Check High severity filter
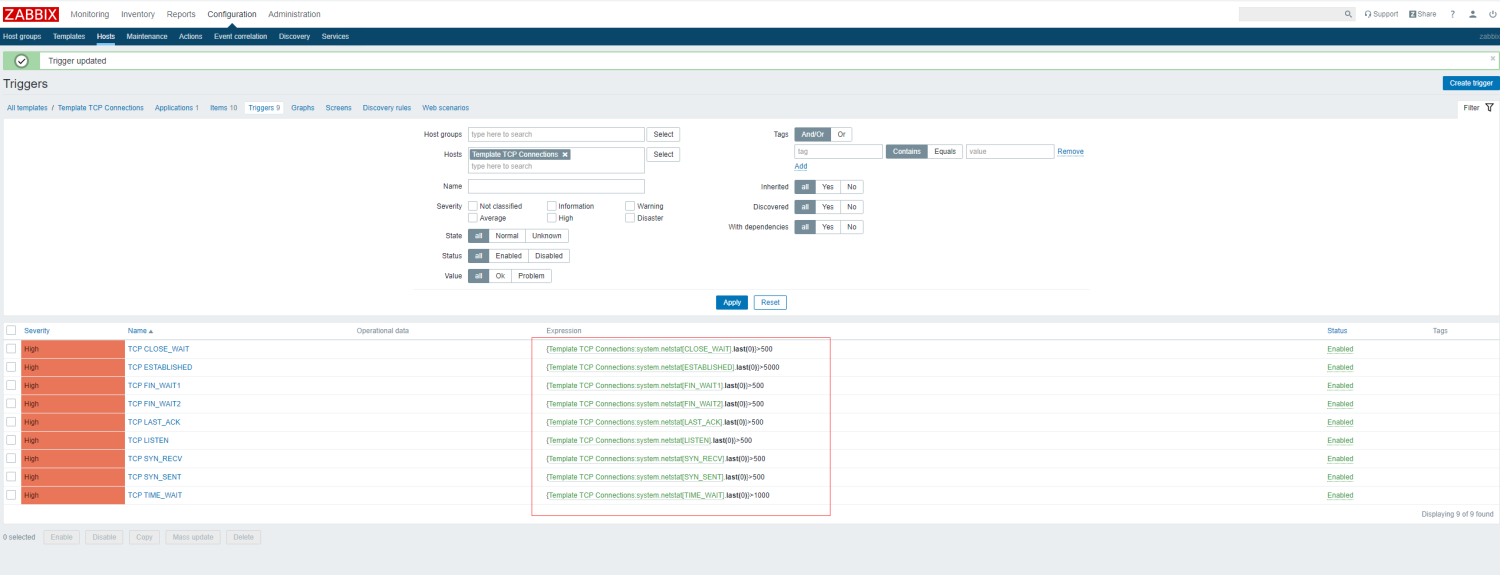1500x575 pixels. [x=552, y=217]
